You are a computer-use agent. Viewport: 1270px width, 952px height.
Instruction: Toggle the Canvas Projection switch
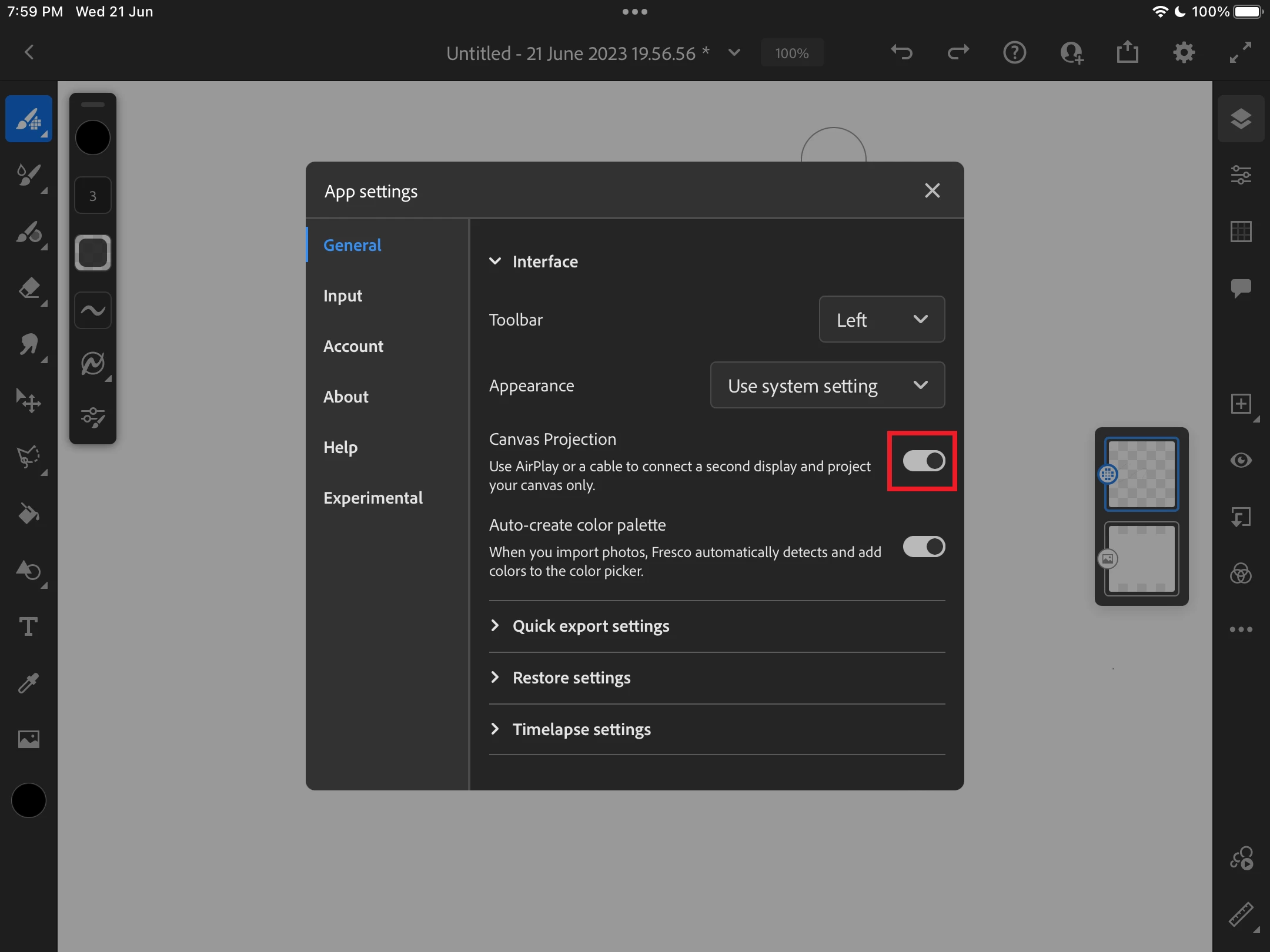click(923, 461)
